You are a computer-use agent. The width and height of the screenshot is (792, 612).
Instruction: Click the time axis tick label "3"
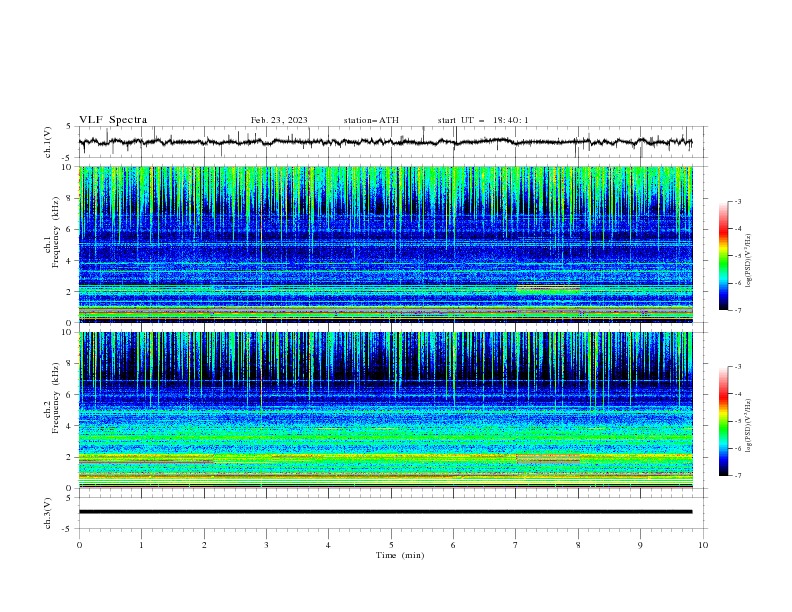tap(266, 545)
